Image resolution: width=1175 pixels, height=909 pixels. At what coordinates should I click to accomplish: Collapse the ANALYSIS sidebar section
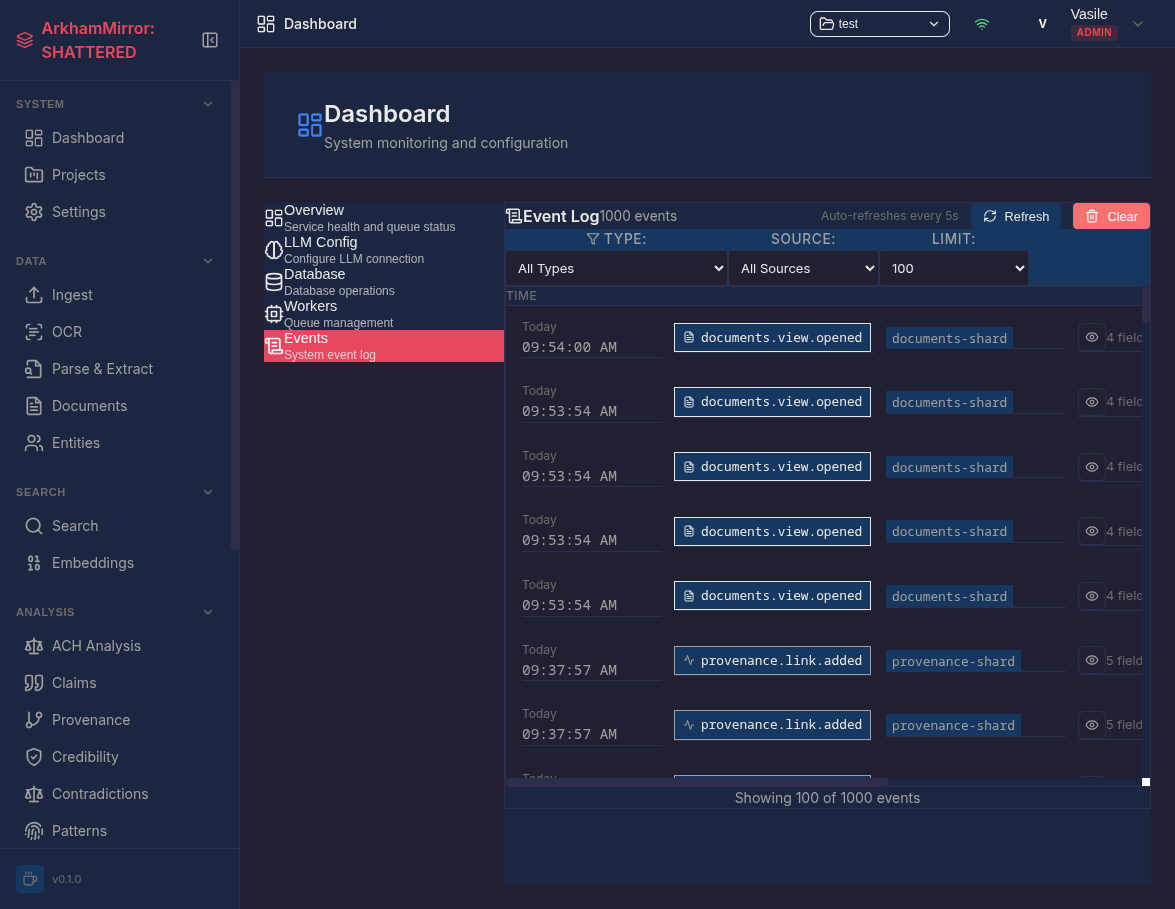[208, 611]
